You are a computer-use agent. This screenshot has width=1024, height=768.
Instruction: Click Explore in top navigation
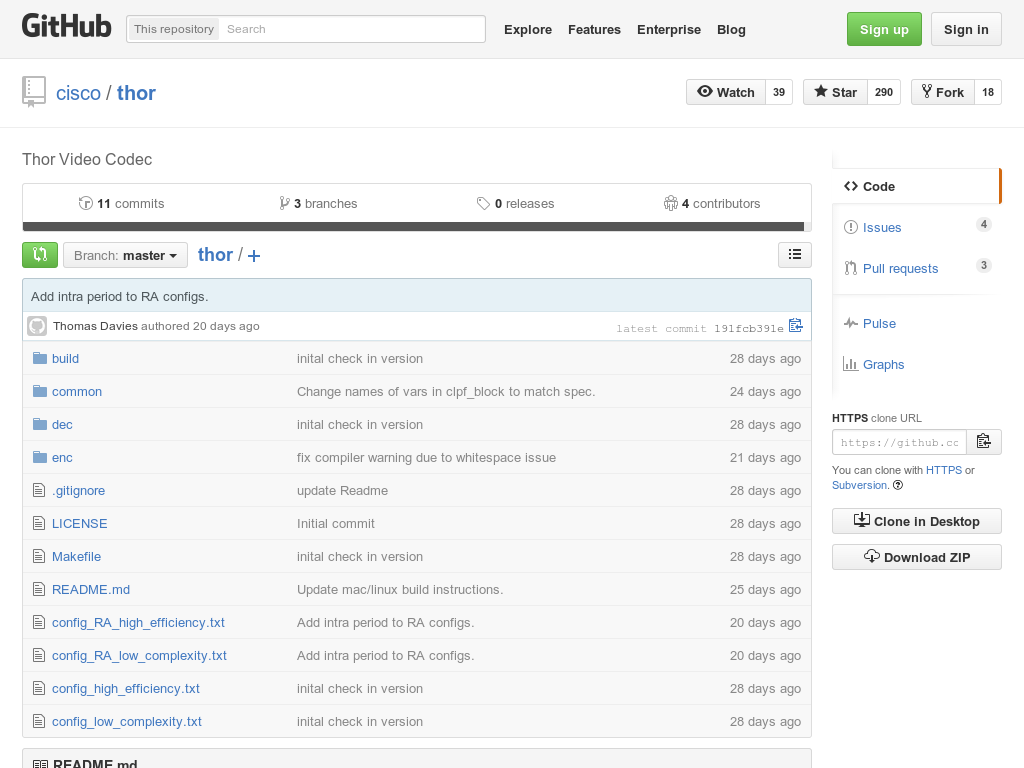(x=528, y=29)
